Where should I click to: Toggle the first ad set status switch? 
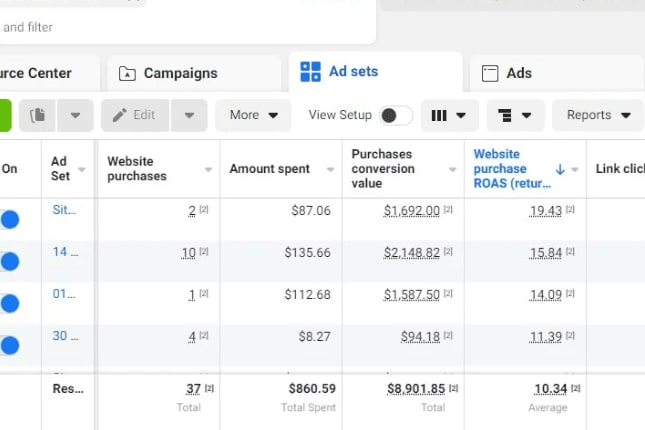(10, 219)
